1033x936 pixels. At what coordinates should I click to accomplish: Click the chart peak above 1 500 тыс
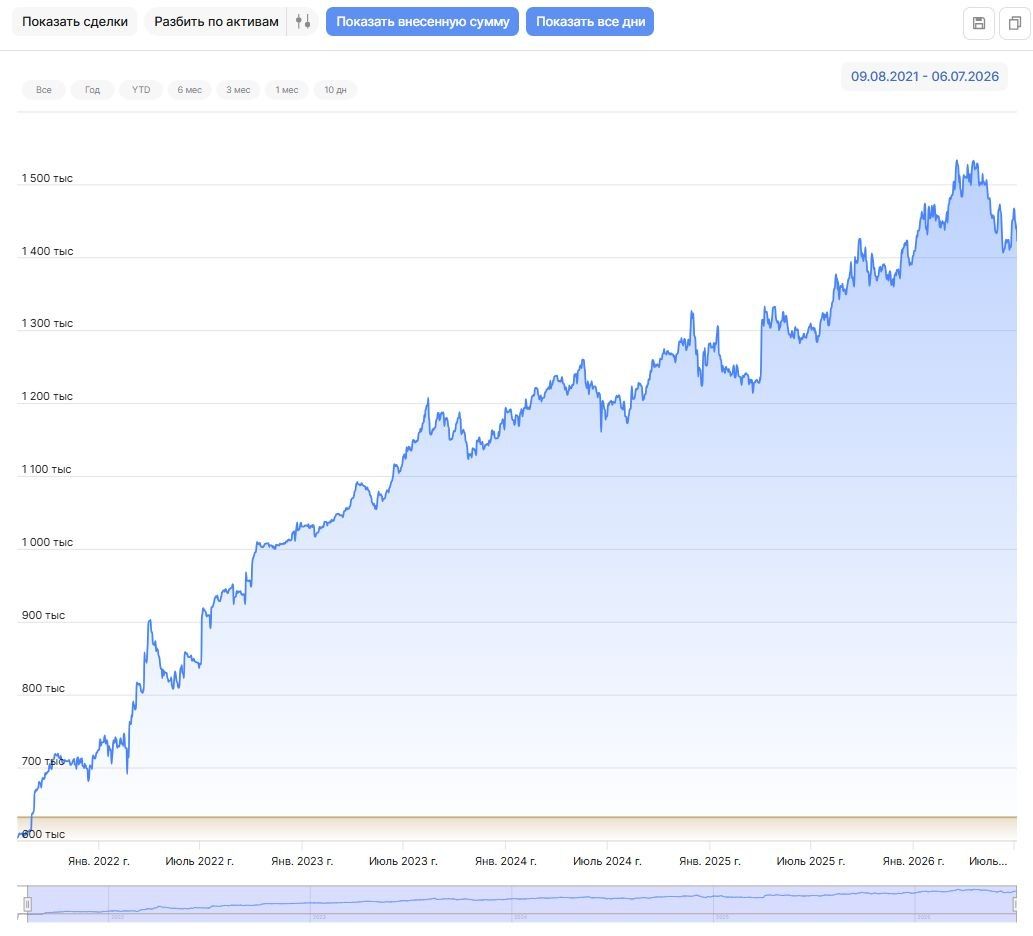pyautogui.click(x=957, y=161)
